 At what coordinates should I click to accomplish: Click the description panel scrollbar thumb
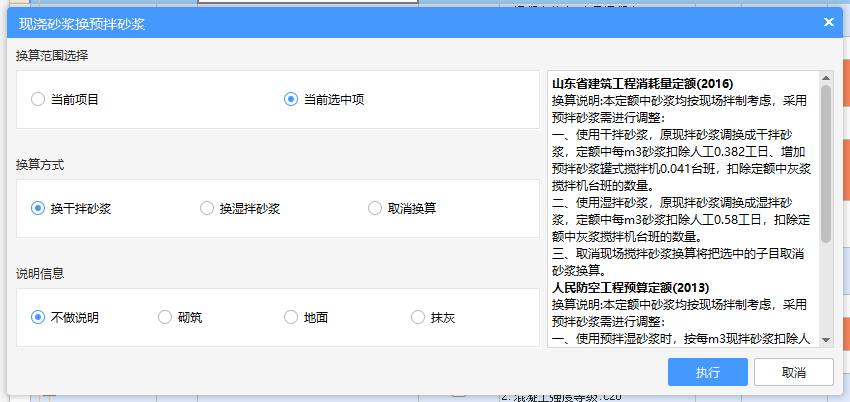(x=826, y=164)
